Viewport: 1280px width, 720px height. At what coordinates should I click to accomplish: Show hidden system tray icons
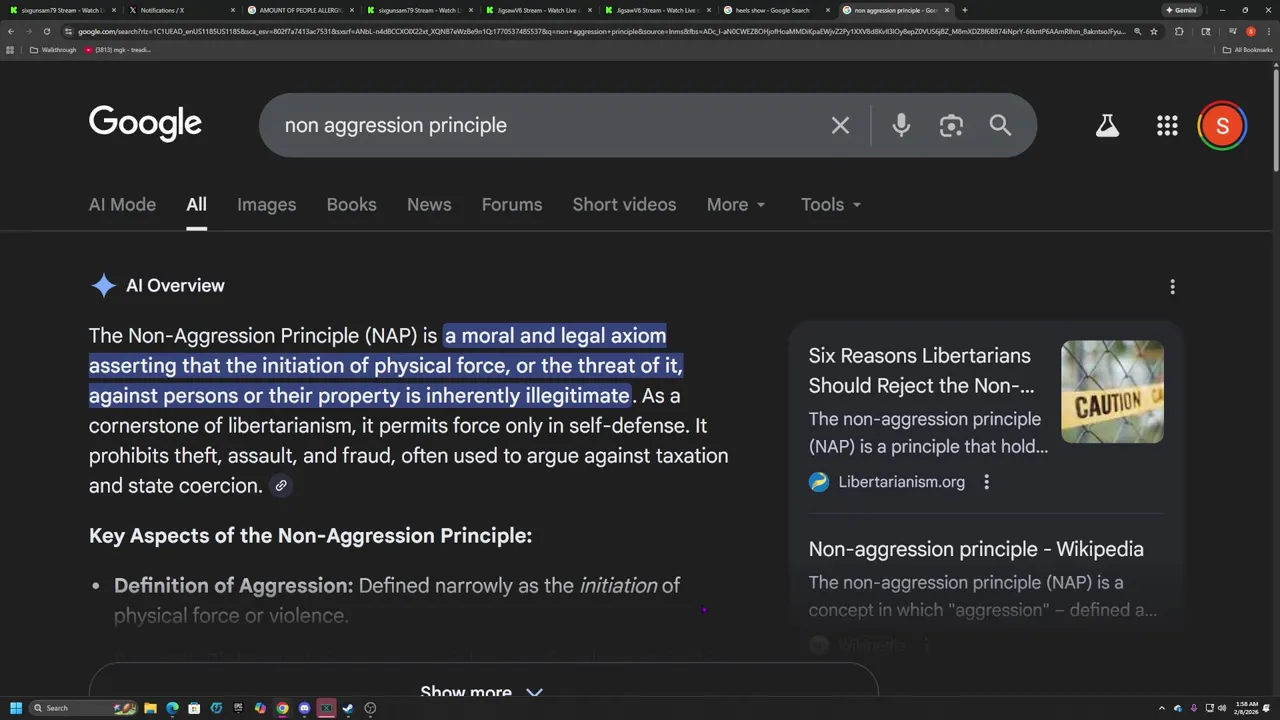(x=1163, y=708)
